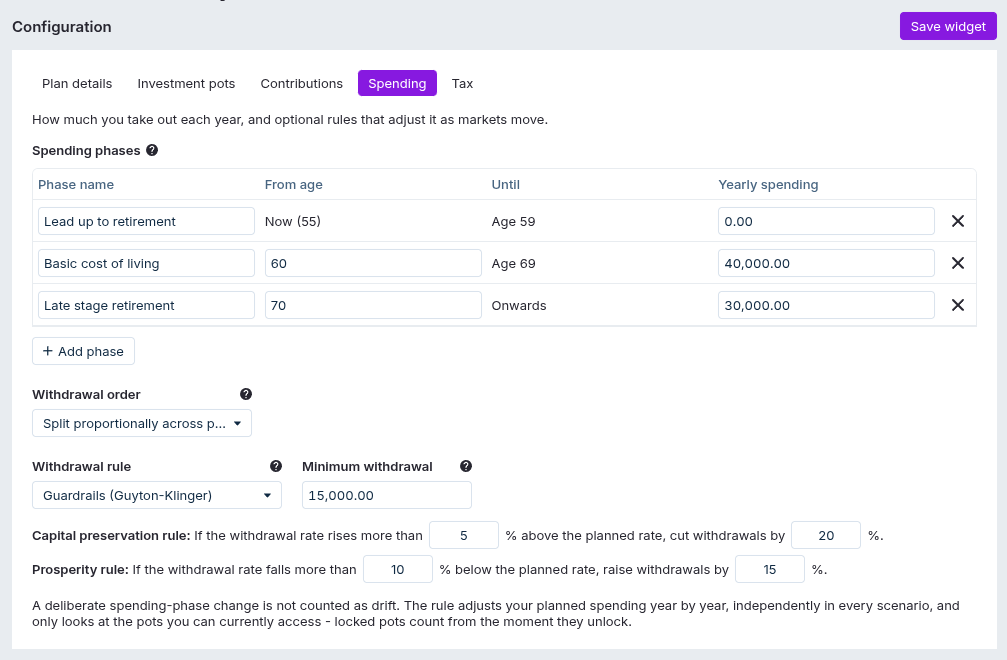Screen dimensions: 1007x660
Task: Switch to the Plan details tab
Action: pos(77,83)
